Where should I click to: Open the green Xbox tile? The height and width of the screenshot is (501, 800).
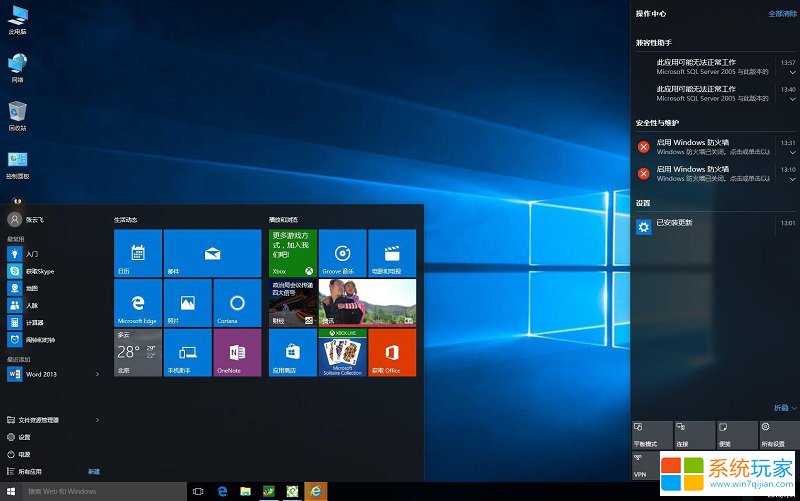click(293, 253)
